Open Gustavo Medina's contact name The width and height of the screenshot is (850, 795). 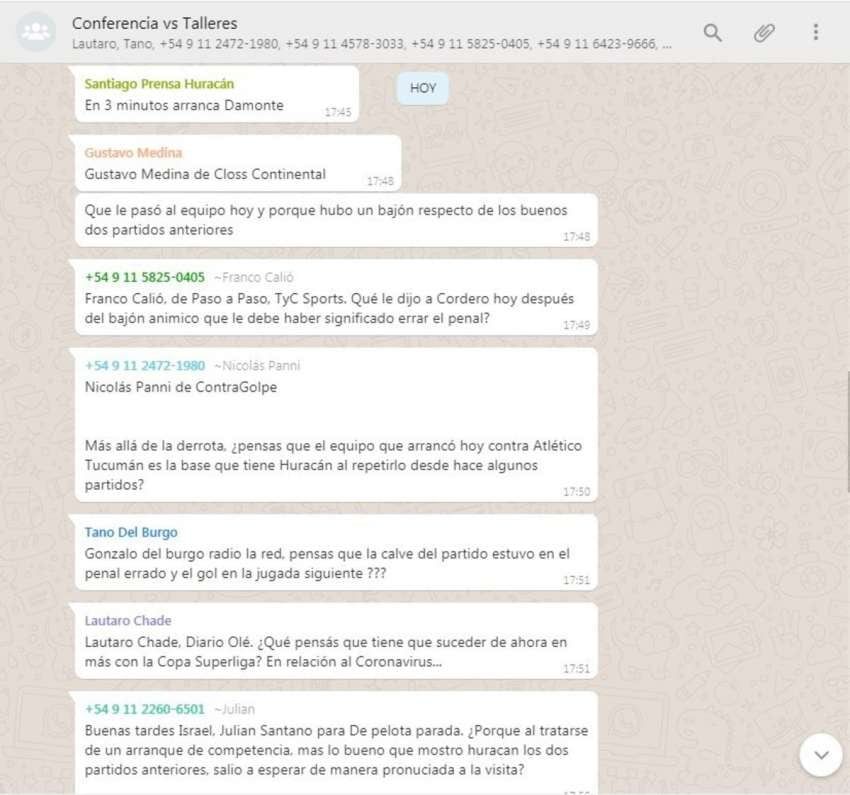click(x=133, y=153)
